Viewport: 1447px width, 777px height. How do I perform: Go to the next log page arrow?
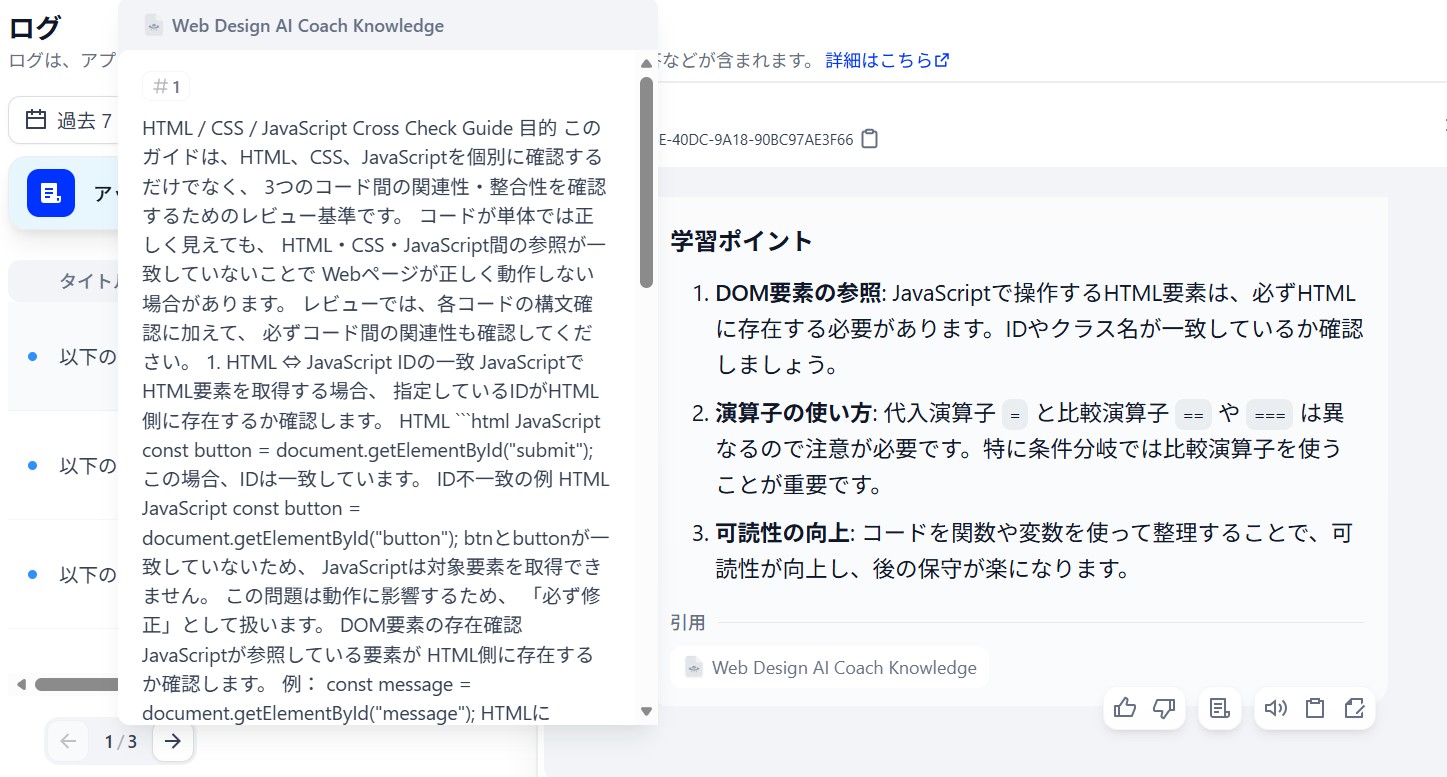[173, 741]
